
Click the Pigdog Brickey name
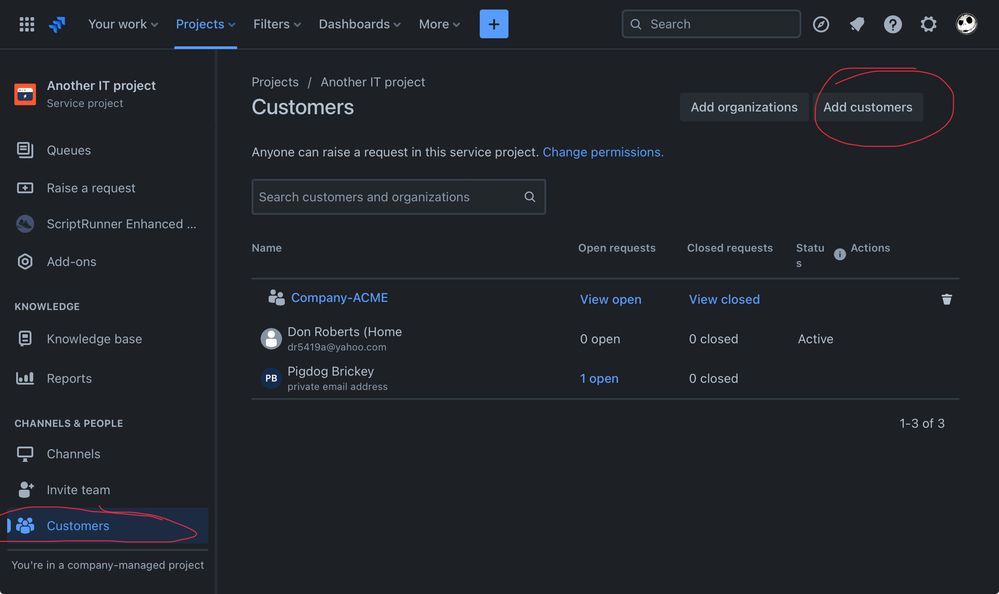pyautogui.click(x=331, y=371)
